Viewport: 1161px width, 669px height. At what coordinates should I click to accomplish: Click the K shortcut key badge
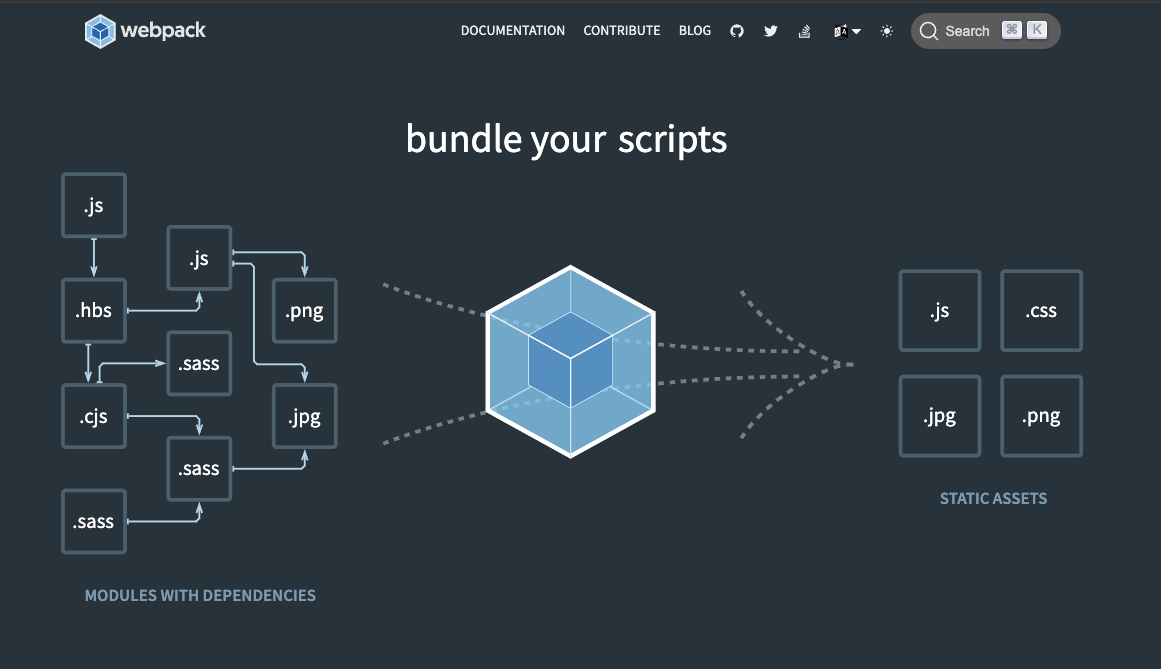pyautogui.click(x=1037, y=30)
